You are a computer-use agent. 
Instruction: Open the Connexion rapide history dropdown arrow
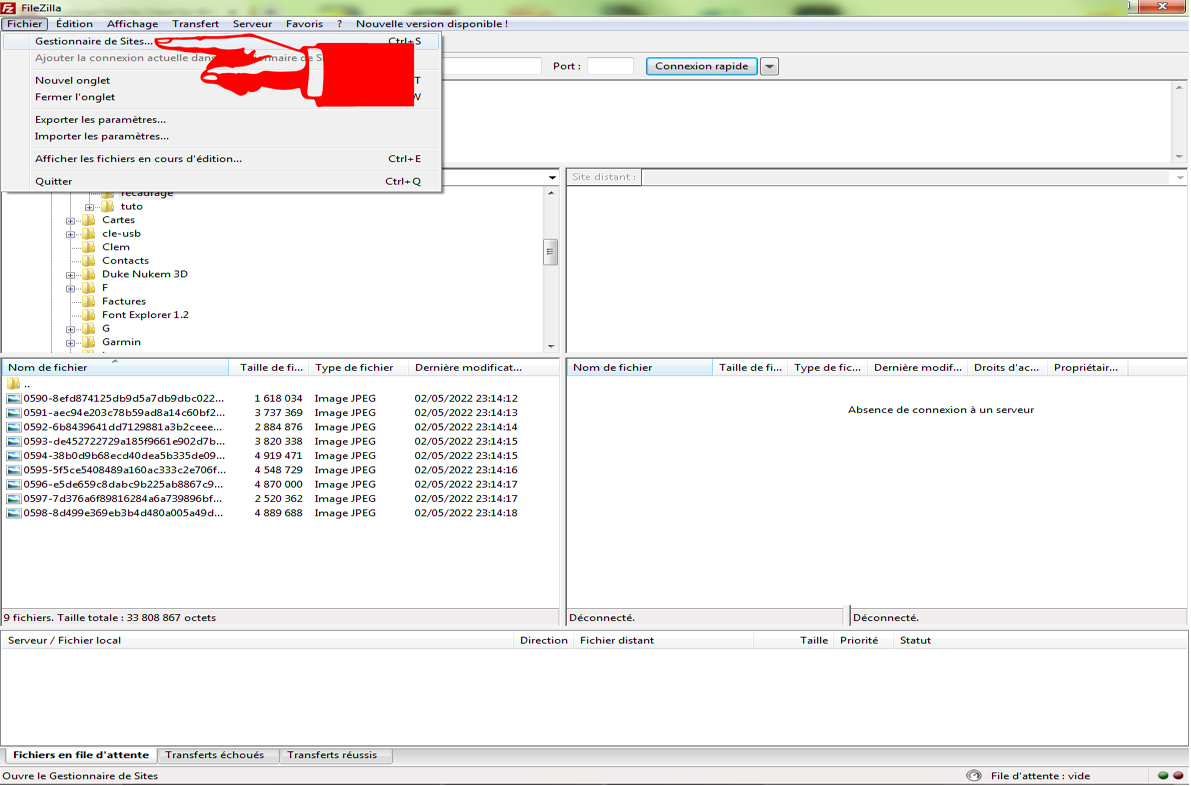769,66
